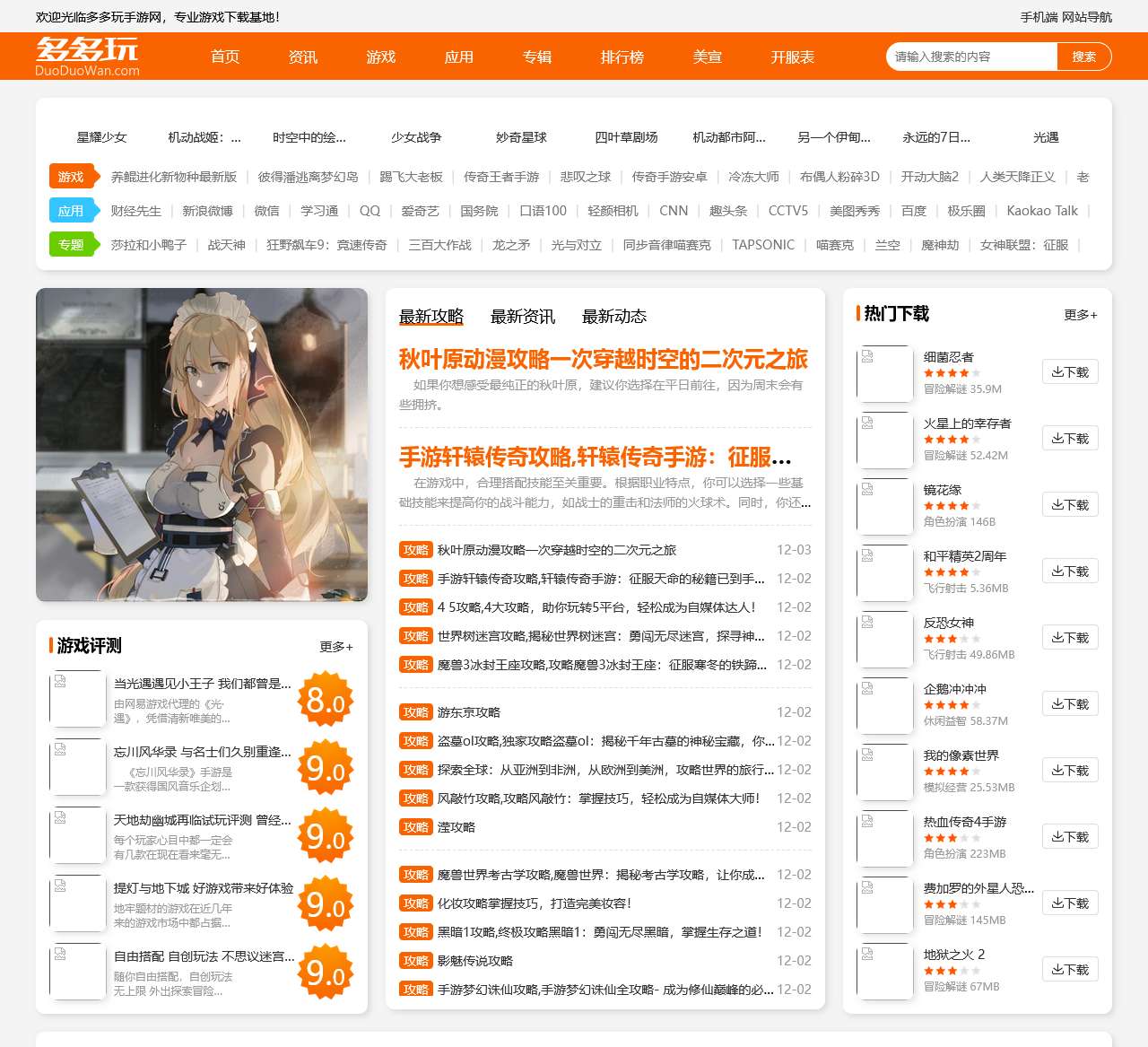This screenshot has height=1047, width=1148.
Task: Click the 反恐女神 game icon
Action: tap(885, 639)
